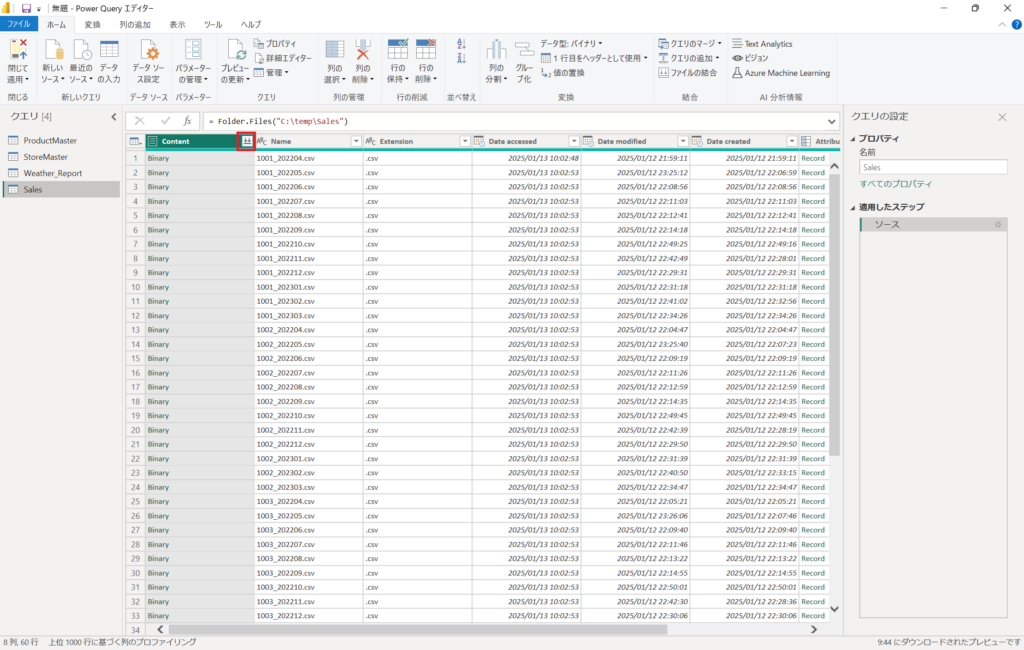Open Date modified column filter dropdown
1024x650 pixels.
[682, 141]
